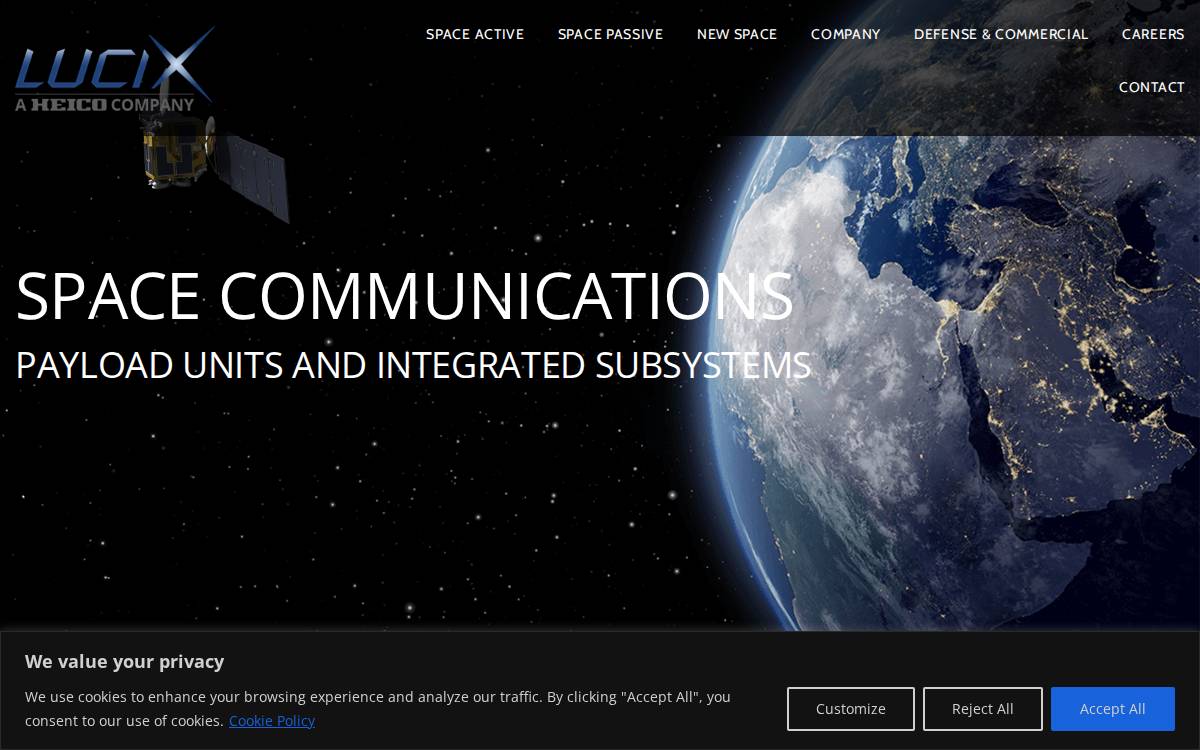The height and width of the screenshot is (750, 1200).
Task: Click the Lucix logo in the header
Action: pyautogui.click(x=115, y=70)
